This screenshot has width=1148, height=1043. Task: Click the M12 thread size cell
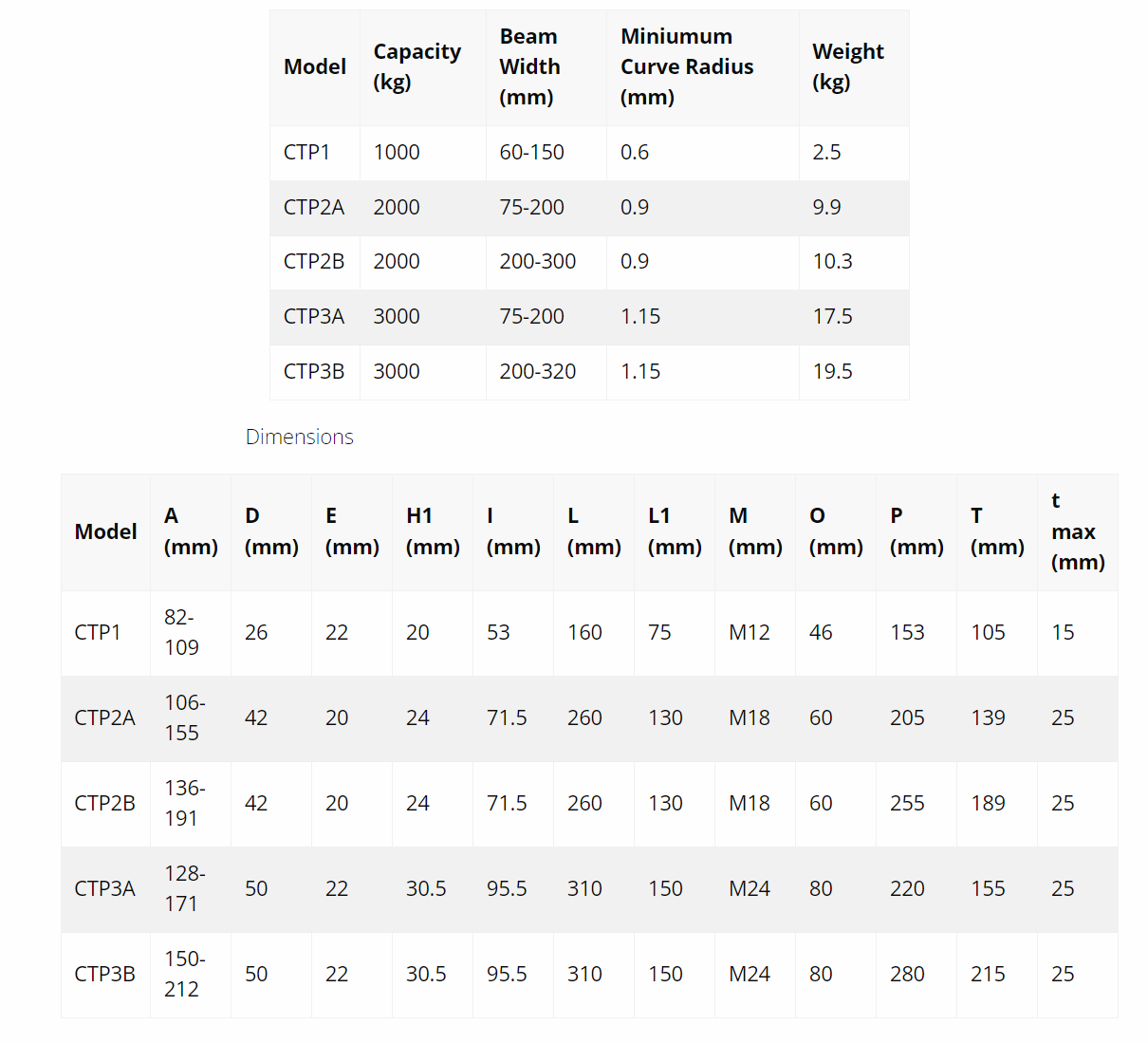[x=749, y=632]
